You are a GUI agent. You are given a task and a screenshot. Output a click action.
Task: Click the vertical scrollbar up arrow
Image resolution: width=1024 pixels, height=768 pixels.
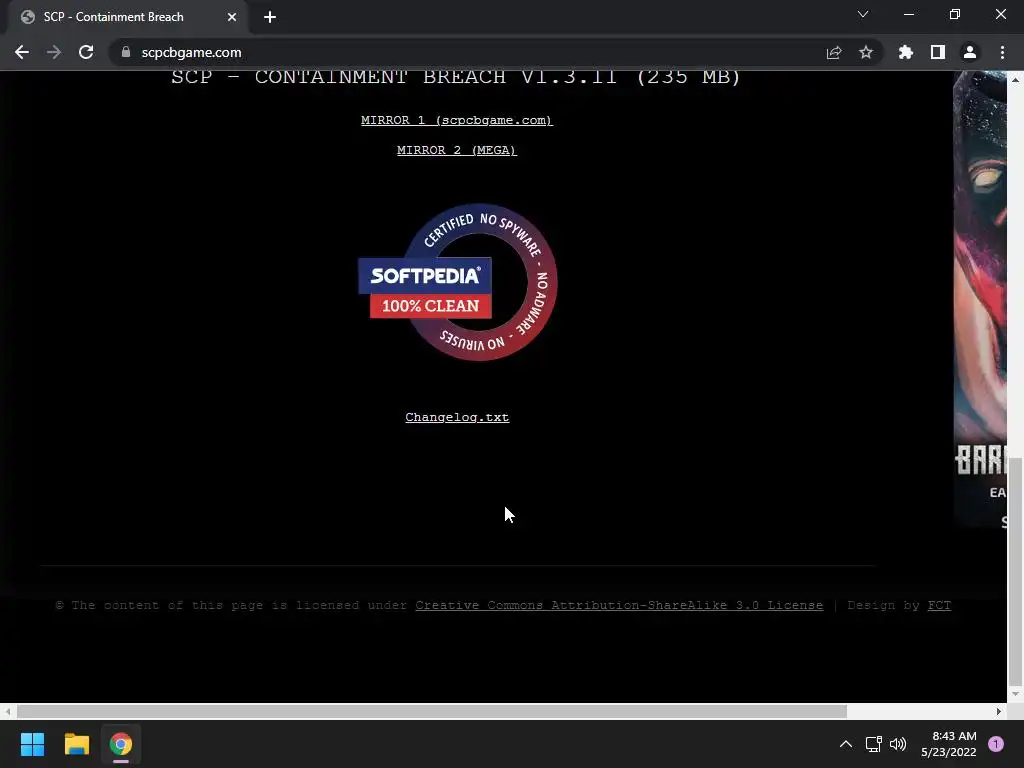(1015, 79)
